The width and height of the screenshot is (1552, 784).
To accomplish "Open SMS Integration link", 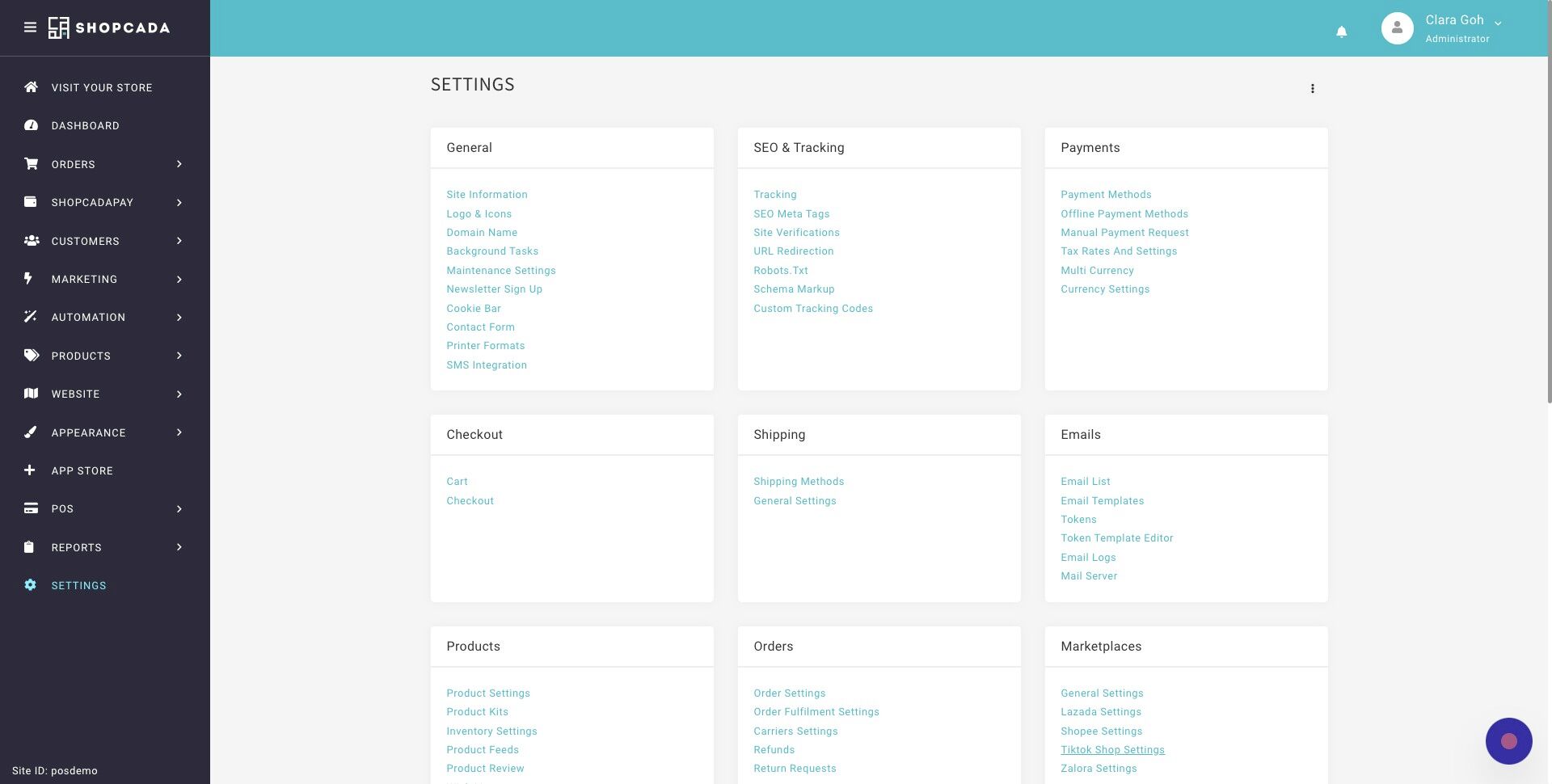I will tap(487, 365).
